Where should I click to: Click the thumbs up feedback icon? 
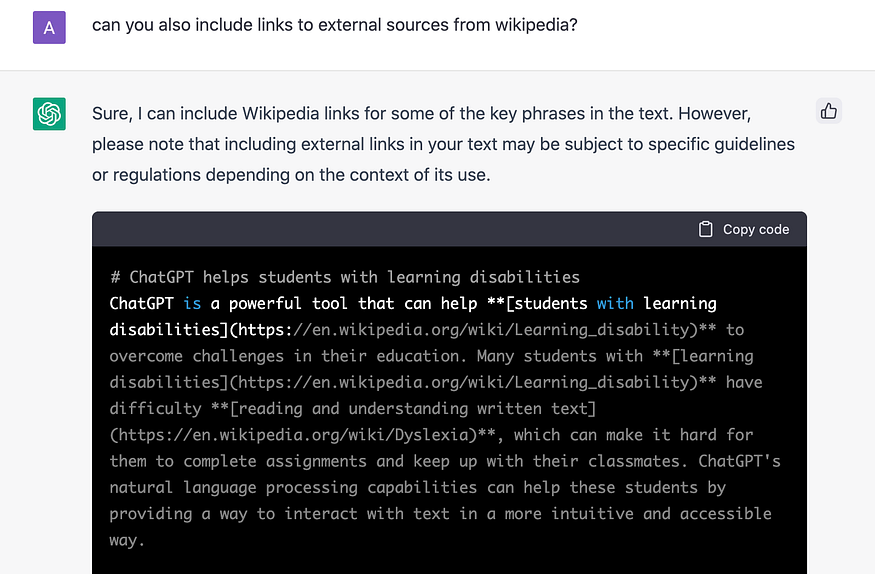[x=829, y=111]
